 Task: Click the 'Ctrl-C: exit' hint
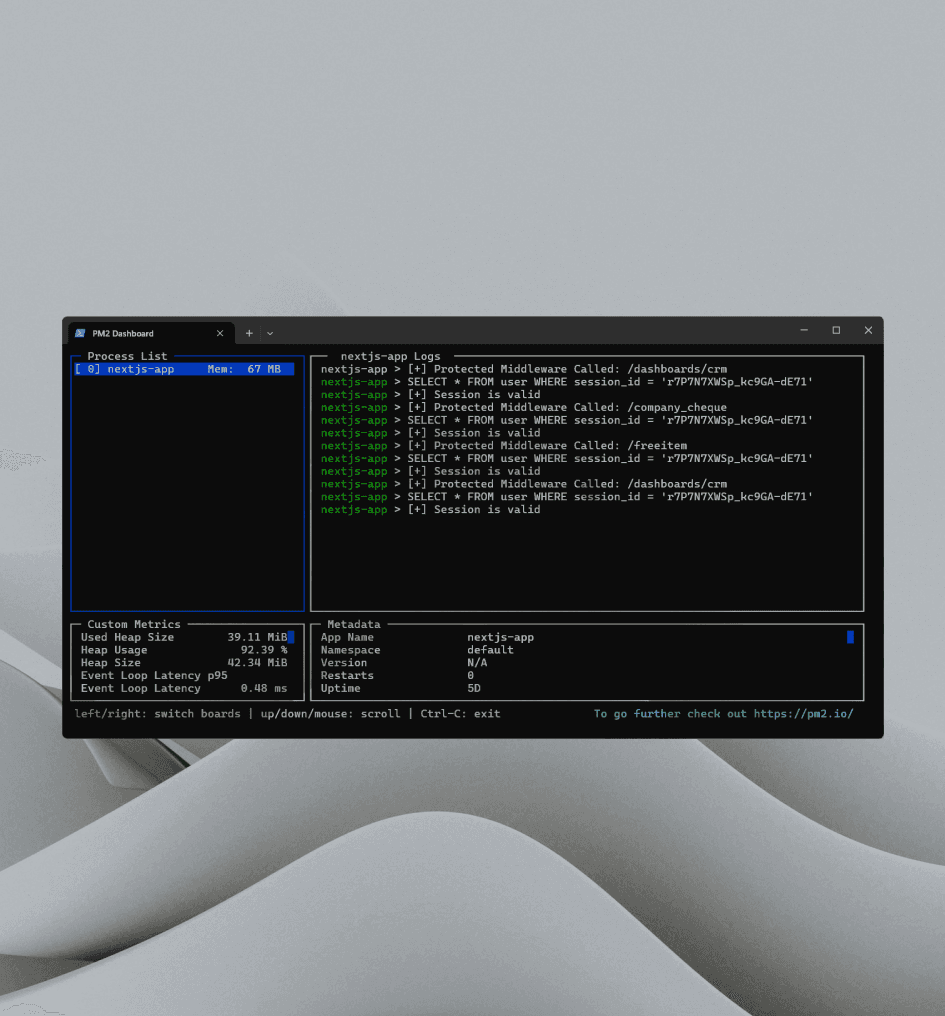(460, 713)
